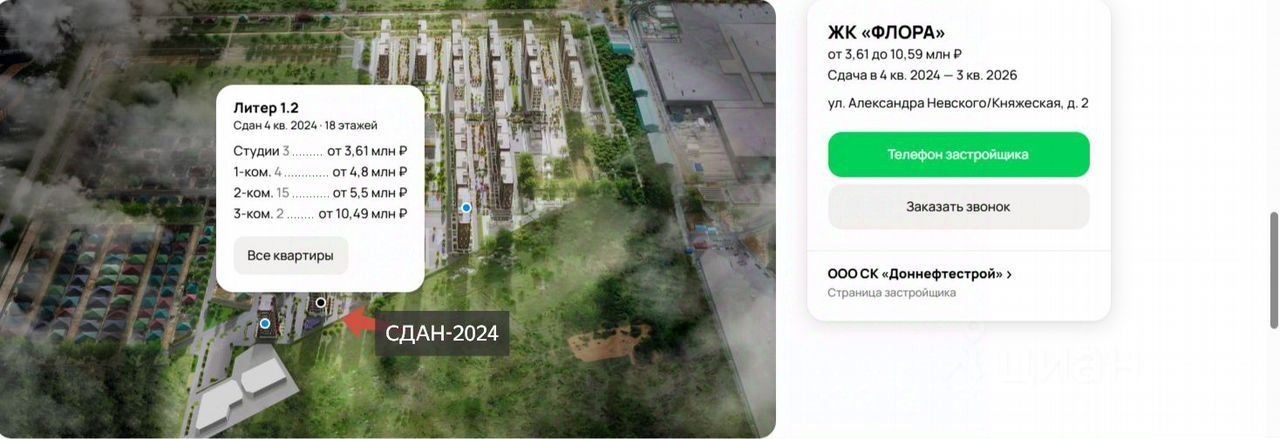
Task: Click the vertical page scrollbar thumb
Action: pos(1273,269)
